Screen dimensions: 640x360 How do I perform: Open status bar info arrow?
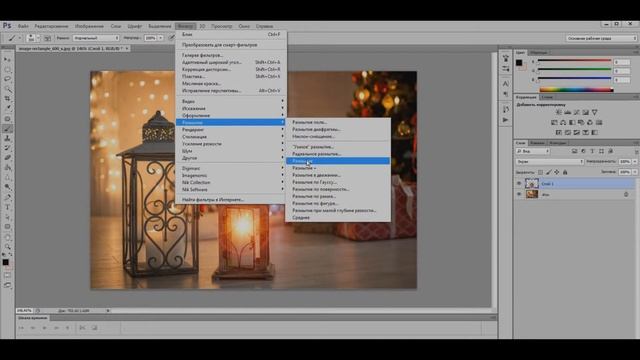click(x=108, y=311)
